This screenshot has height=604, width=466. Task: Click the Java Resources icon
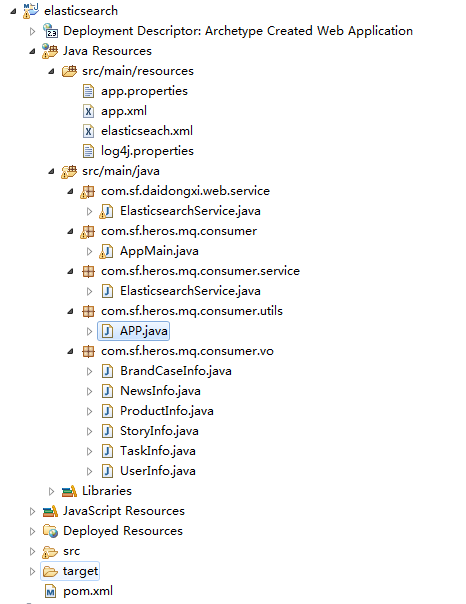point(50,51)
